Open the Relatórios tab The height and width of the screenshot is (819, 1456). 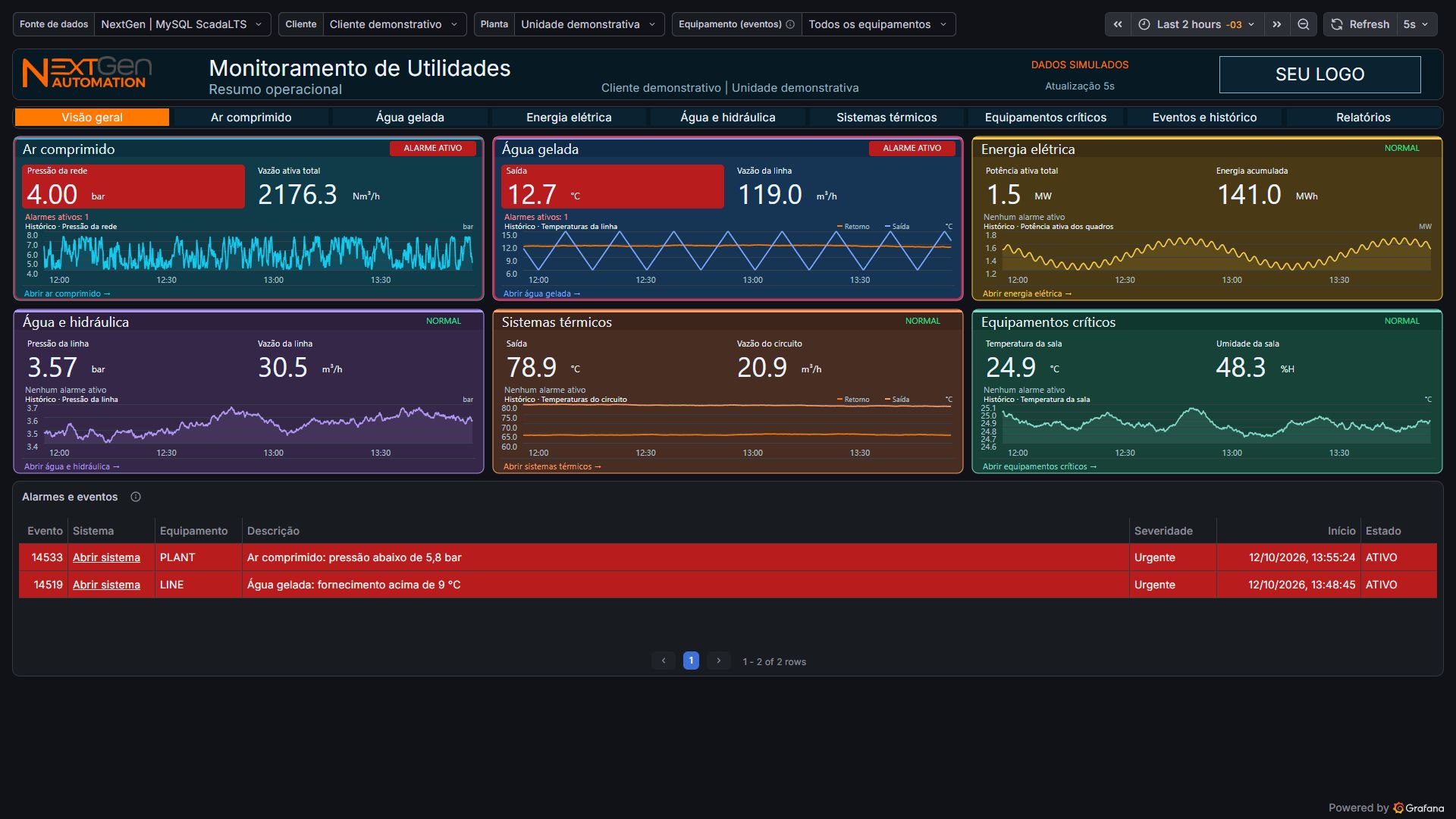point(1363,117)
